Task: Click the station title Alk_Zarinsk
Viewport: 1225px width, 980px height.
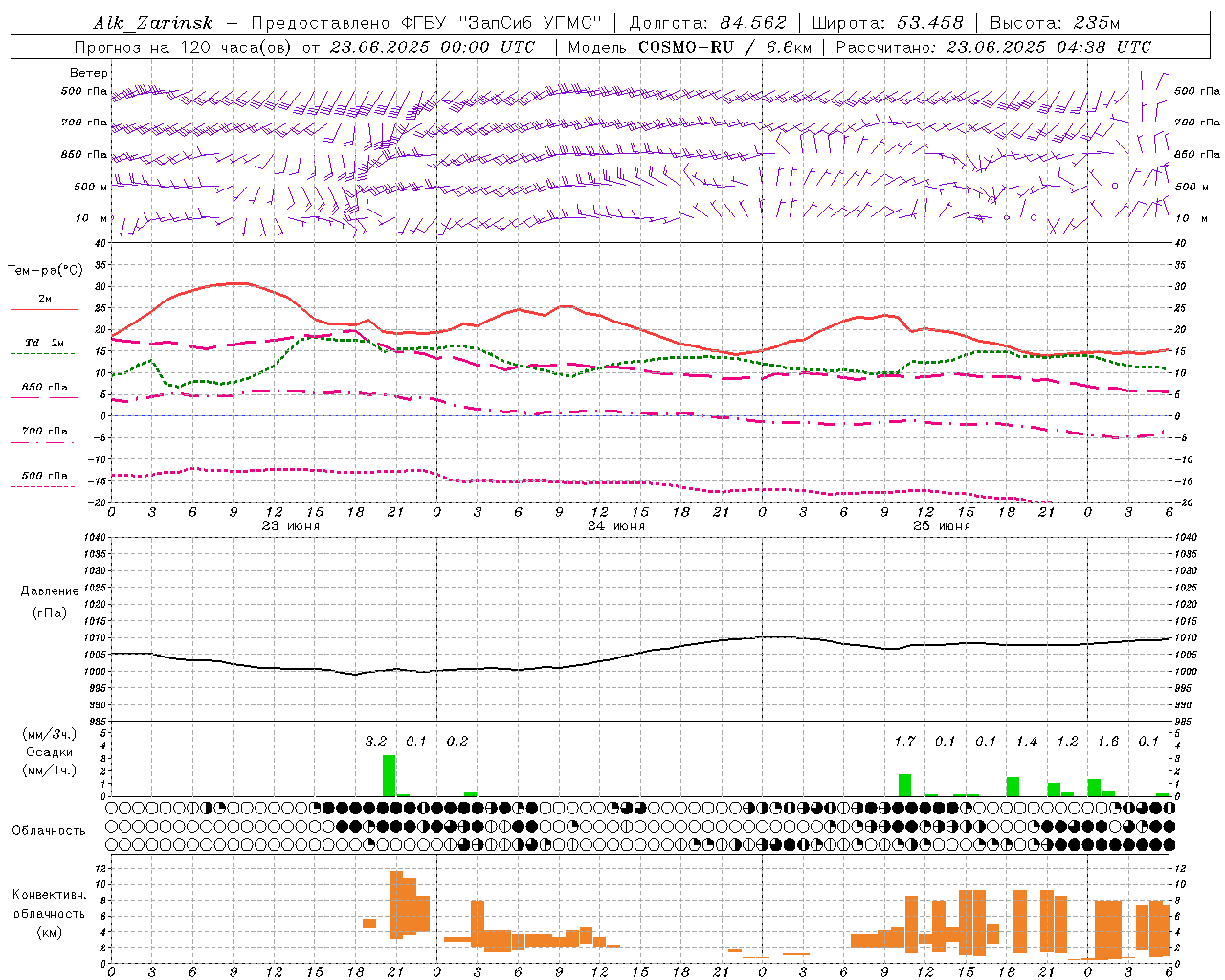Action: click(x=153, y=23)
